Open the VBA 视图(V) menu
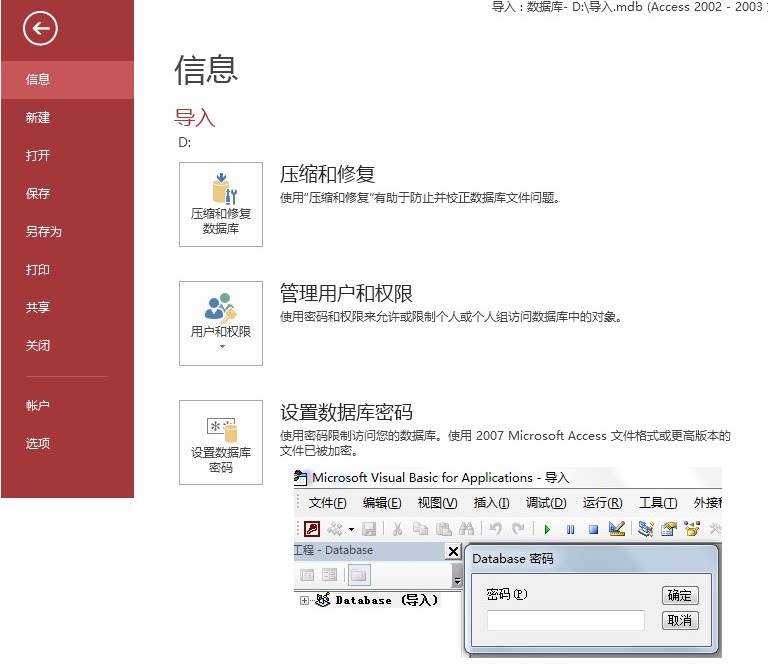 [437, 503]
